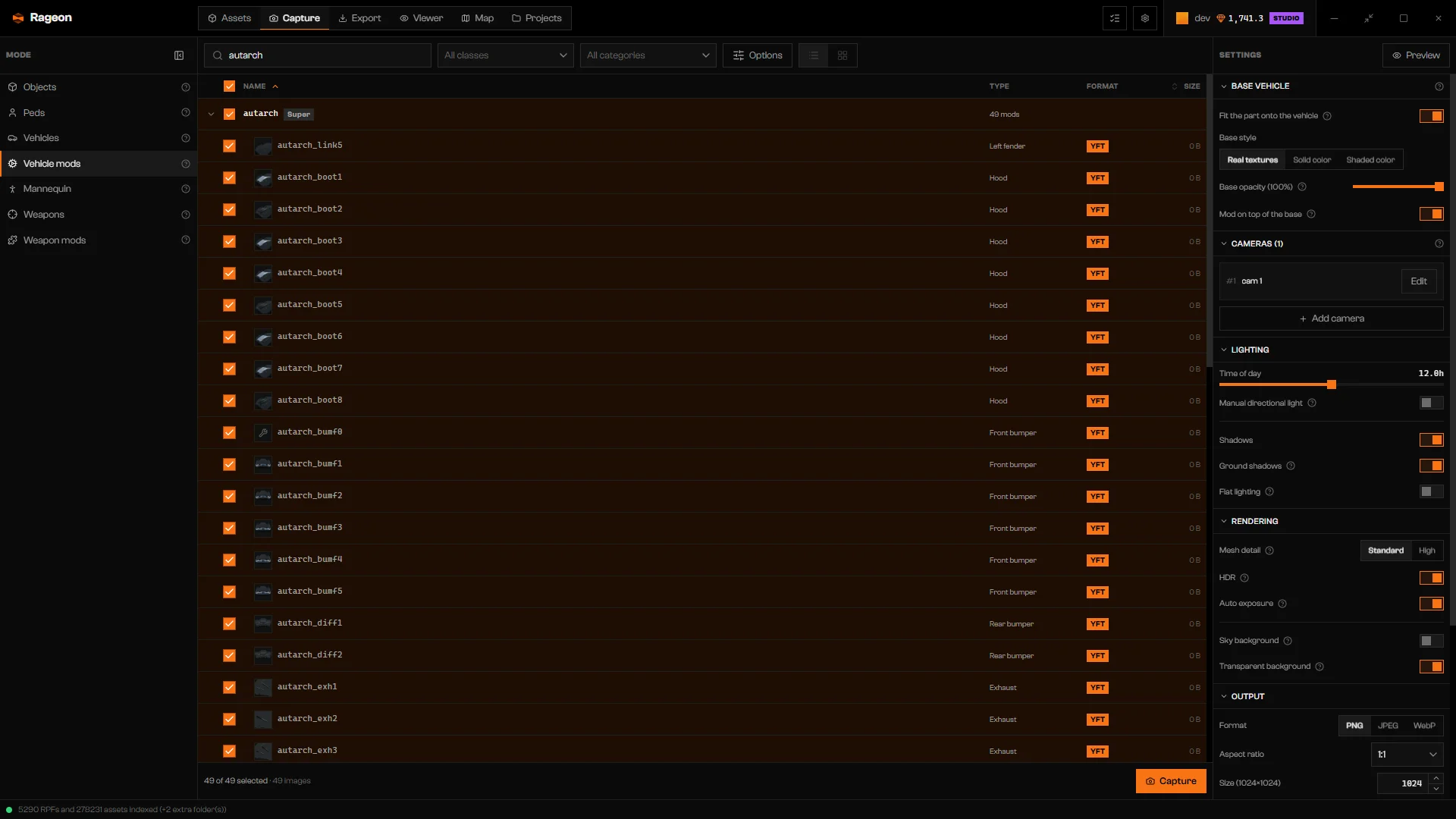Click the orange Capture button
The height and width of the screenshot is (819, 1456).
click(x=1171, y=781)
